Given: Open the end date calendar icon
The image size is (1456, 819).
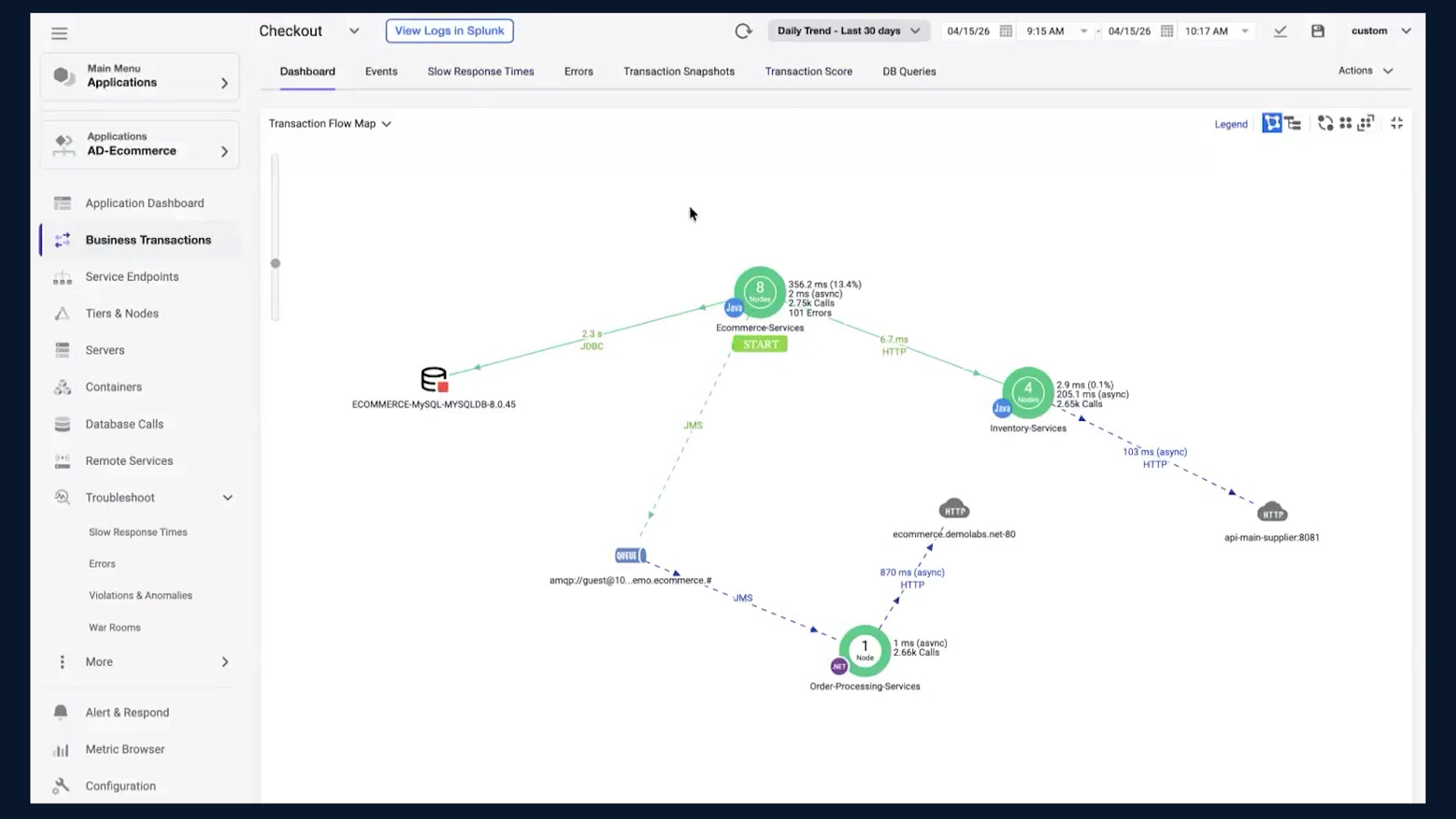Looking at the screenshot, I should (x=1167, y=31).
